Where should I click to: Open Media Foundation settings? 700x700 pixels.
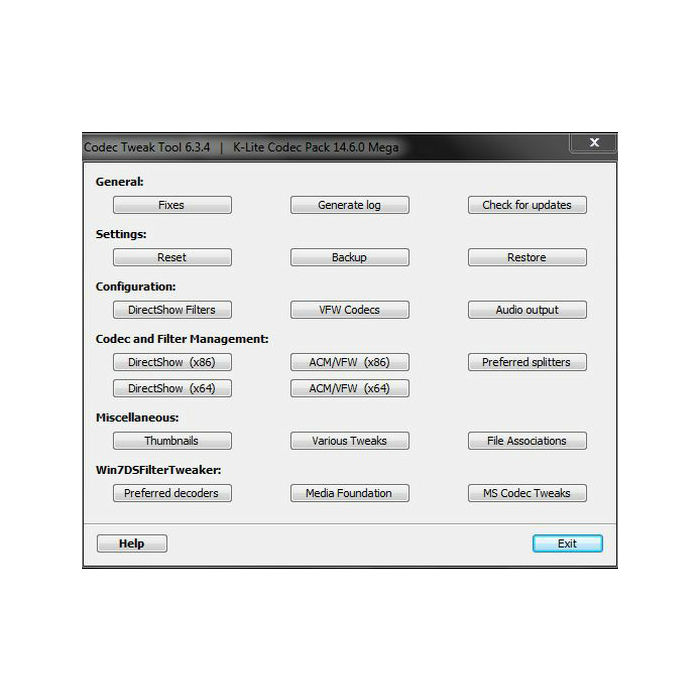tap(350, 493)
